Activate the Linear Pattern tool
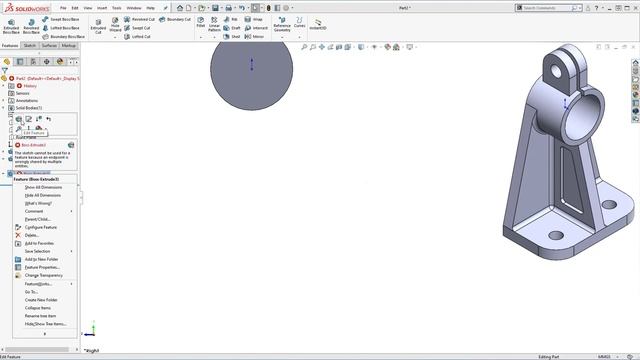The image size is (640, 360). click(214, 24)
